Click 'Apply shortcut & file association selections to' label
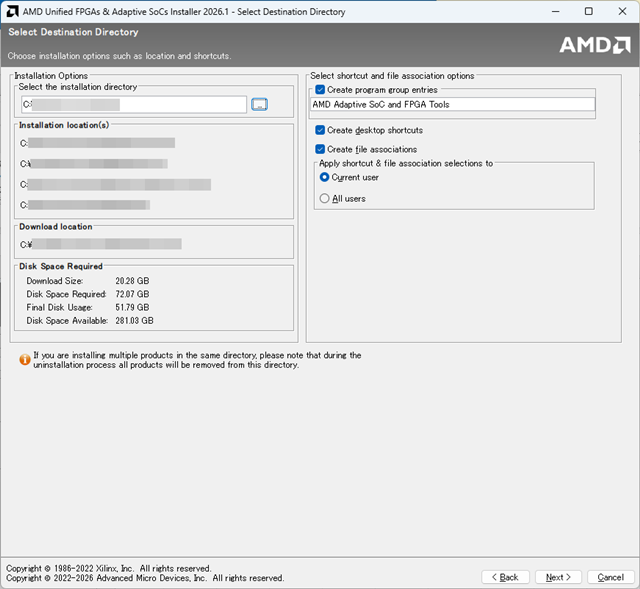 point(406,163)
